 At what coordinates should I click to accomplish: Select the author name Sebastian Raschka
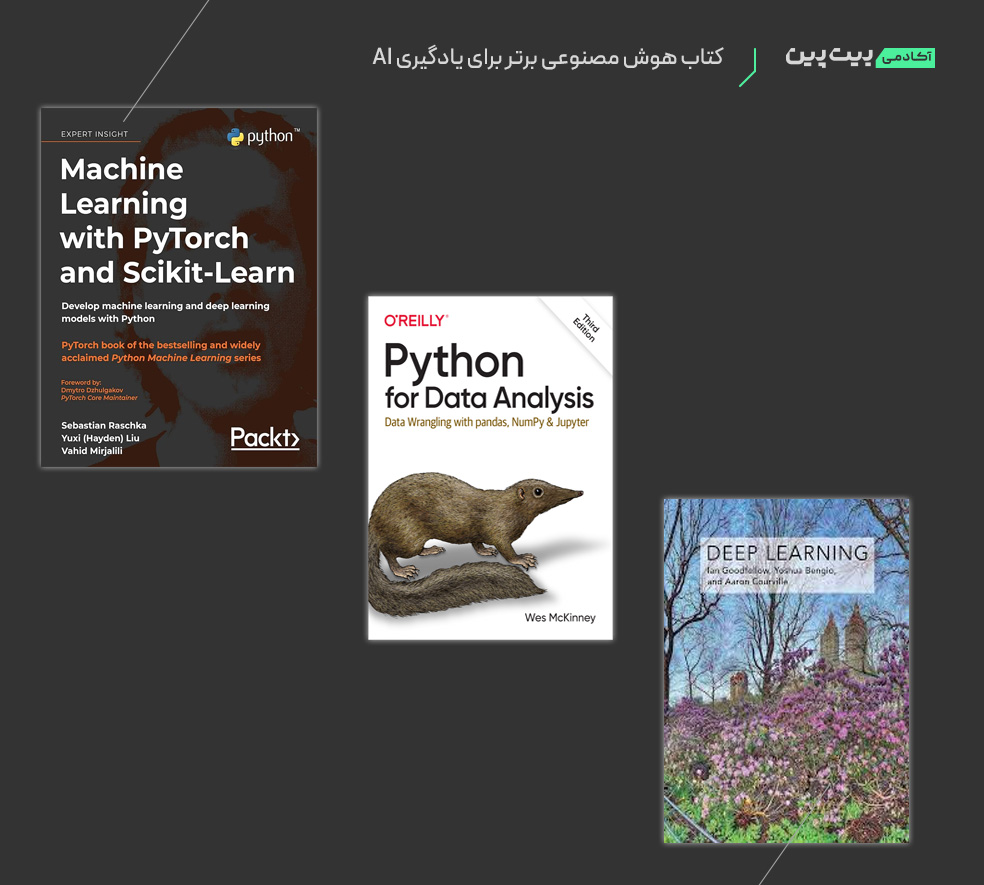coord(104,424)
